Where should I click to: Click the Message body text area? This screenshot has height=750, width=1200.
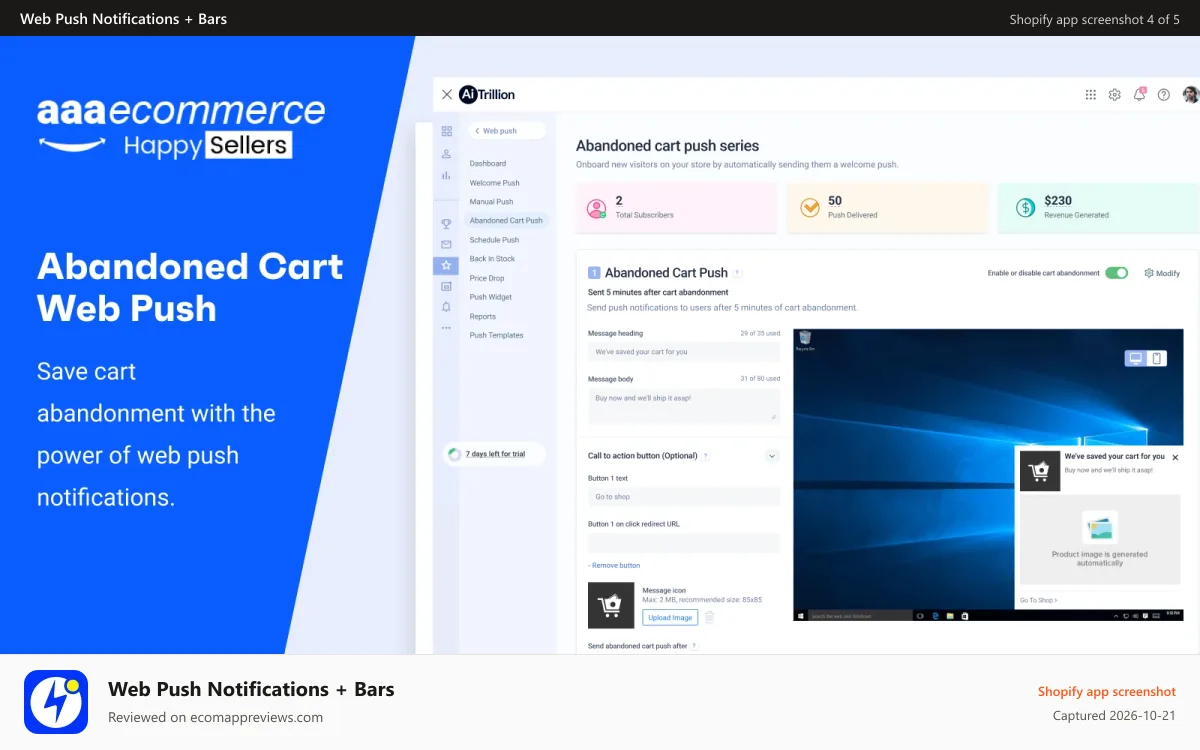click(684, 404)
